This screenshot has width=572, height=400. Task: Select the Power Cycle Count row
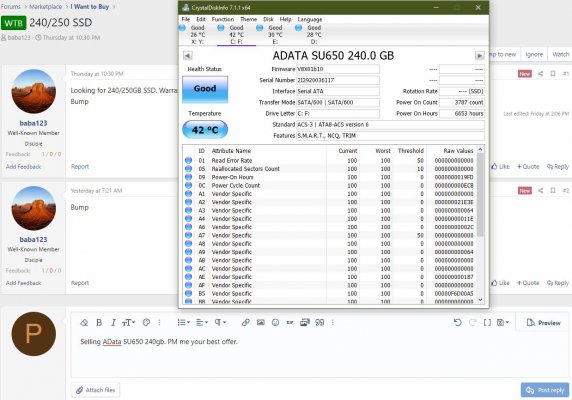pyautogui.click(x=330, y=186)
